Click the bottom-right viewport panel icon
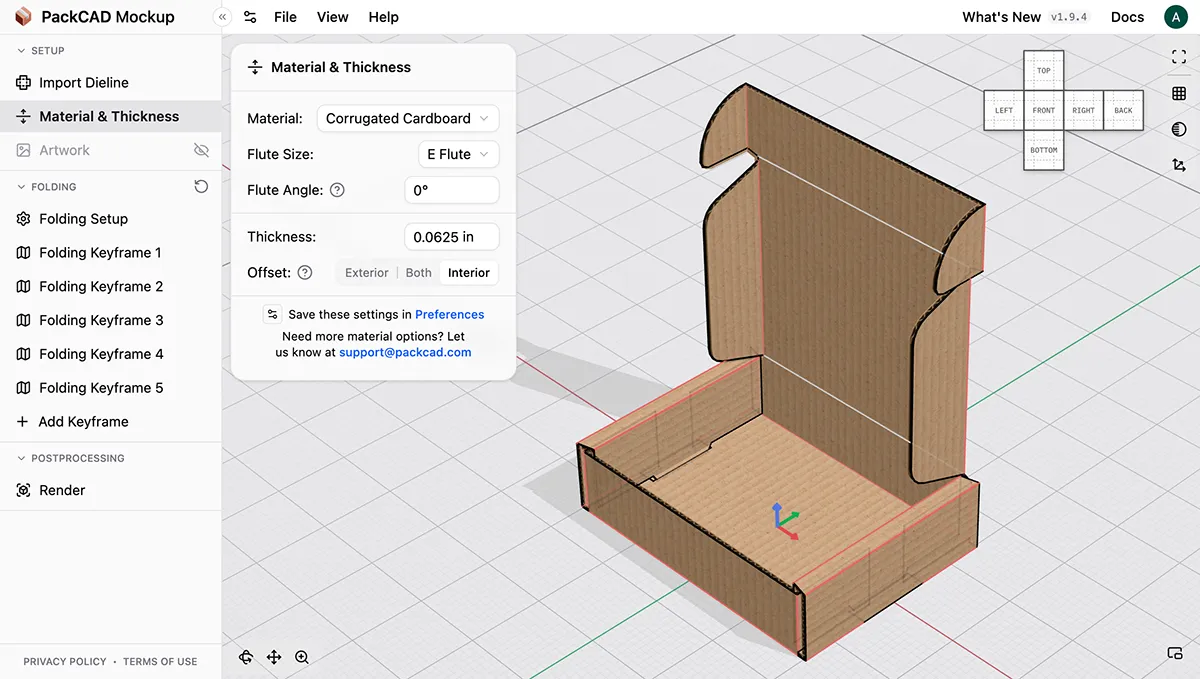Viewport: 1200px width, 679px height. (1175, 654)
